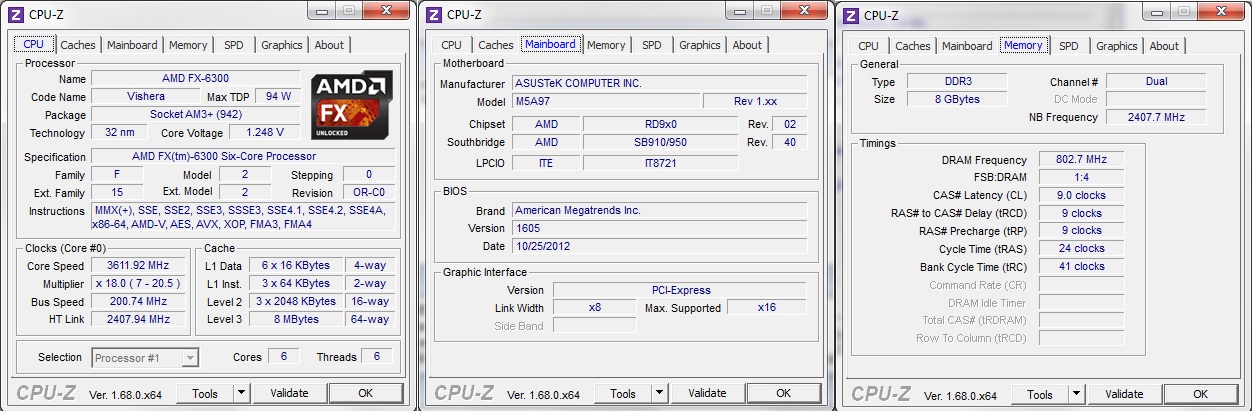This screenshot has width=1255, height=411.
Task: Click the DRAM Frequency 802.7 MHz value
Action: [x=1081, y=160]
